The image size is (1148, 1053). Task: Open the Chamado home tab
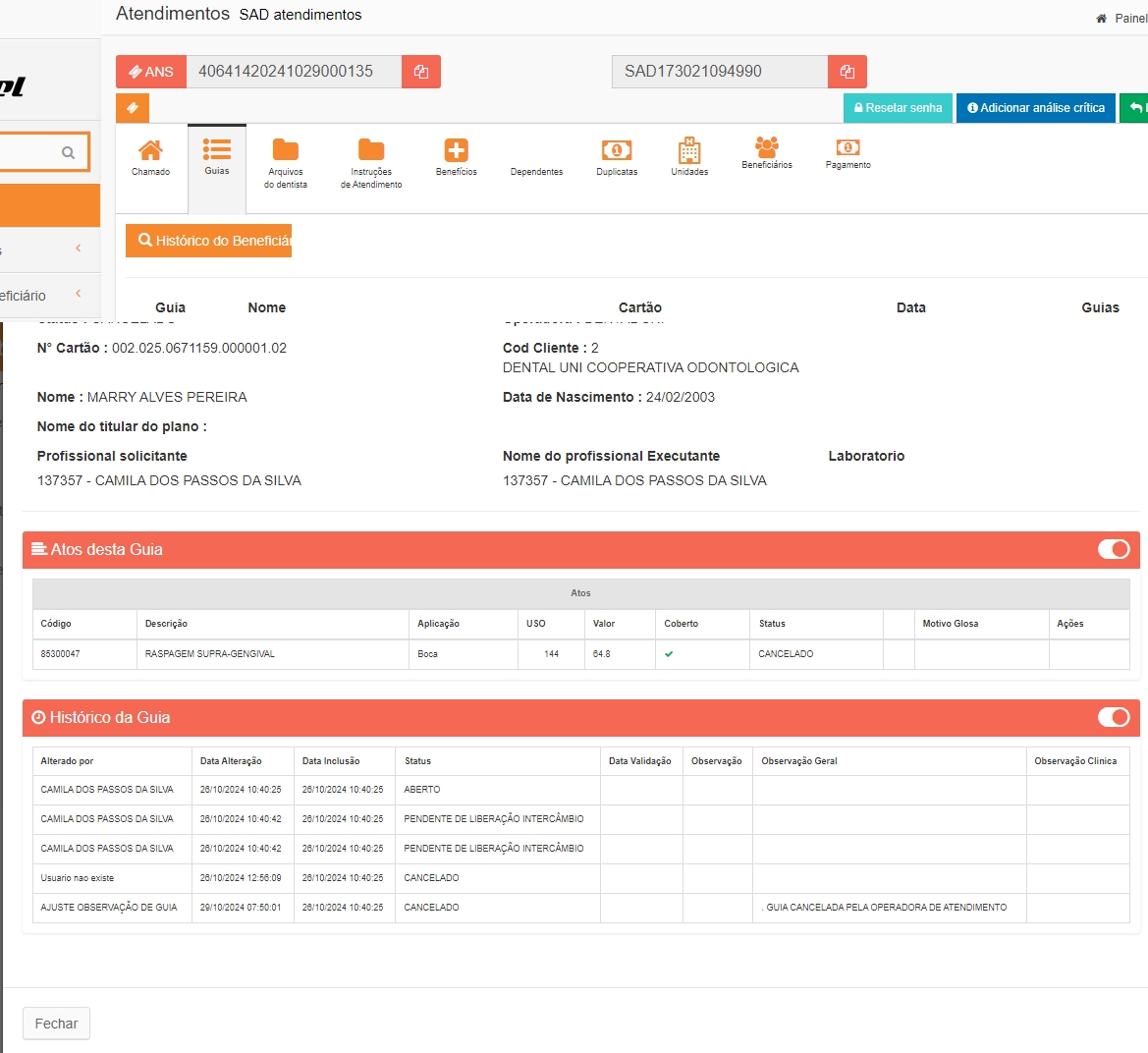(150, 157)
